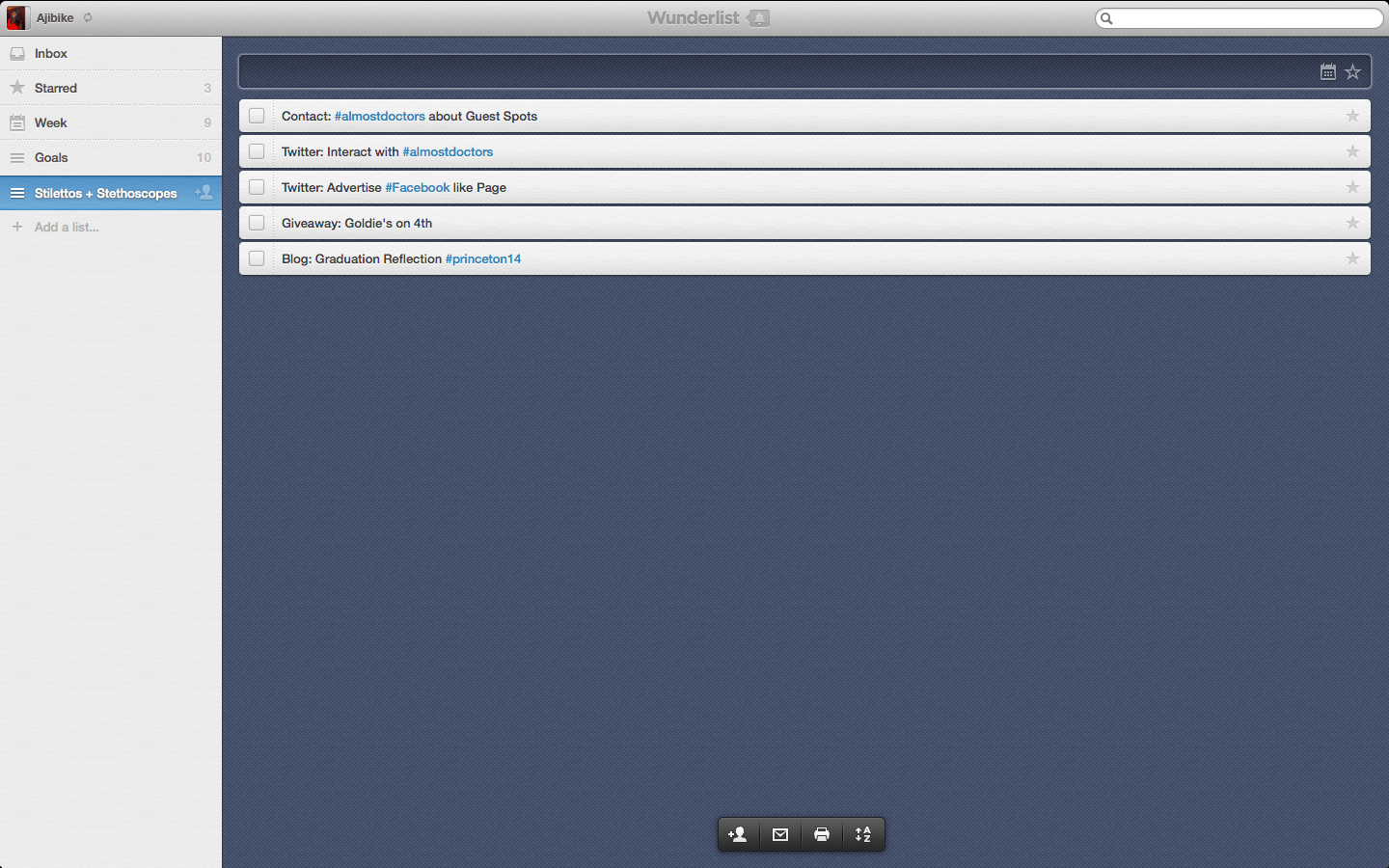Click 'Add a list...' in sidebar

click(x=67, y=227)
